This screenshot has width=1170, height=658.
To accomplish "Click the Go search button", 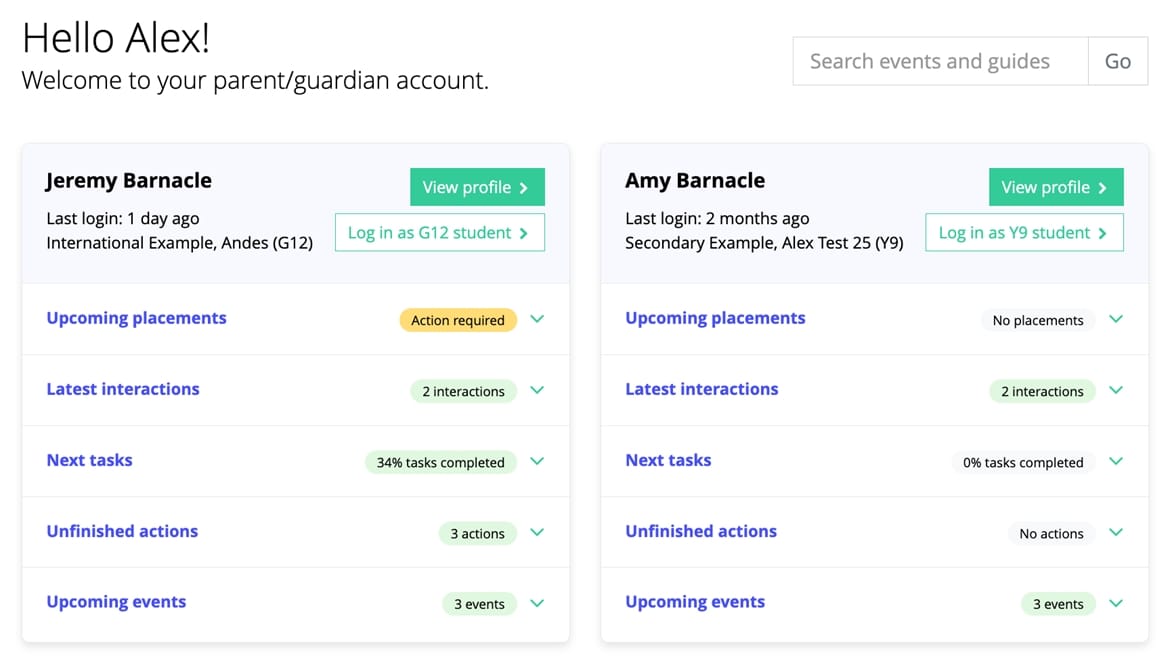I will (1118, 61).
